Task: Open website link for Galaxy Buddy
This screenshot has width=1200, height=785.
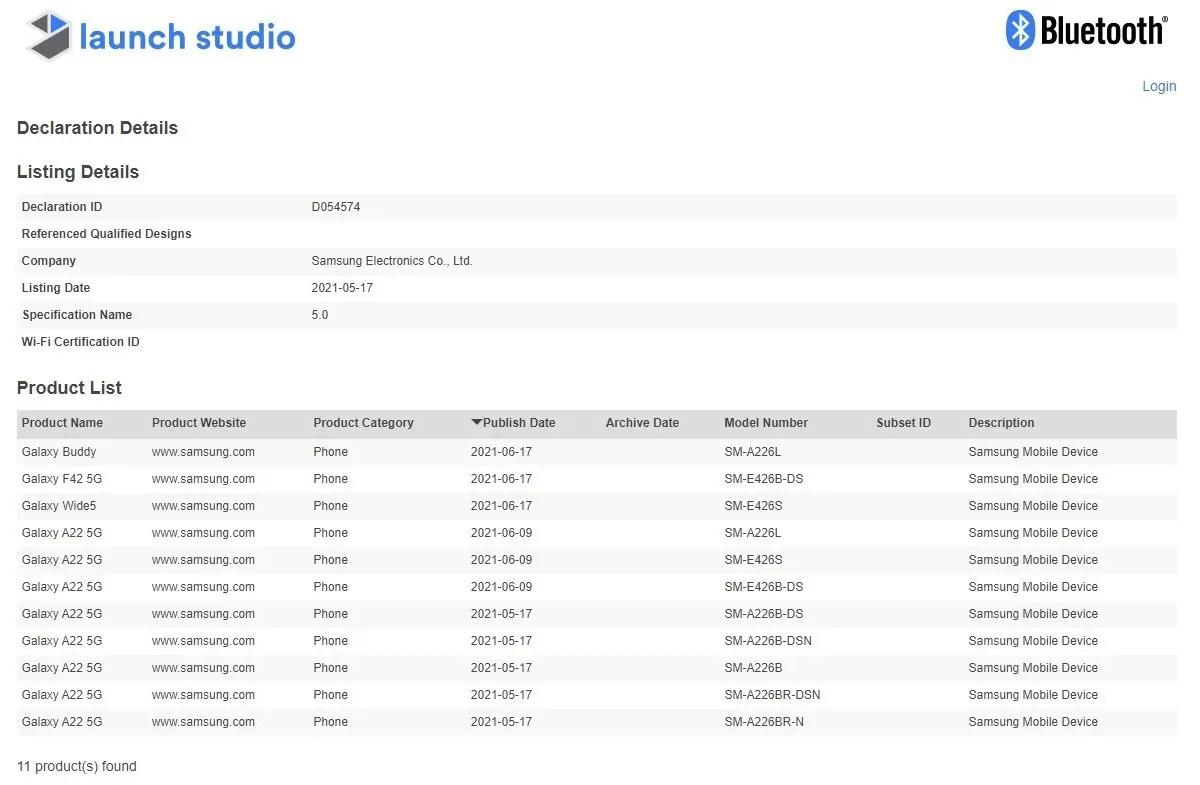Action: [x=203, y=452]
